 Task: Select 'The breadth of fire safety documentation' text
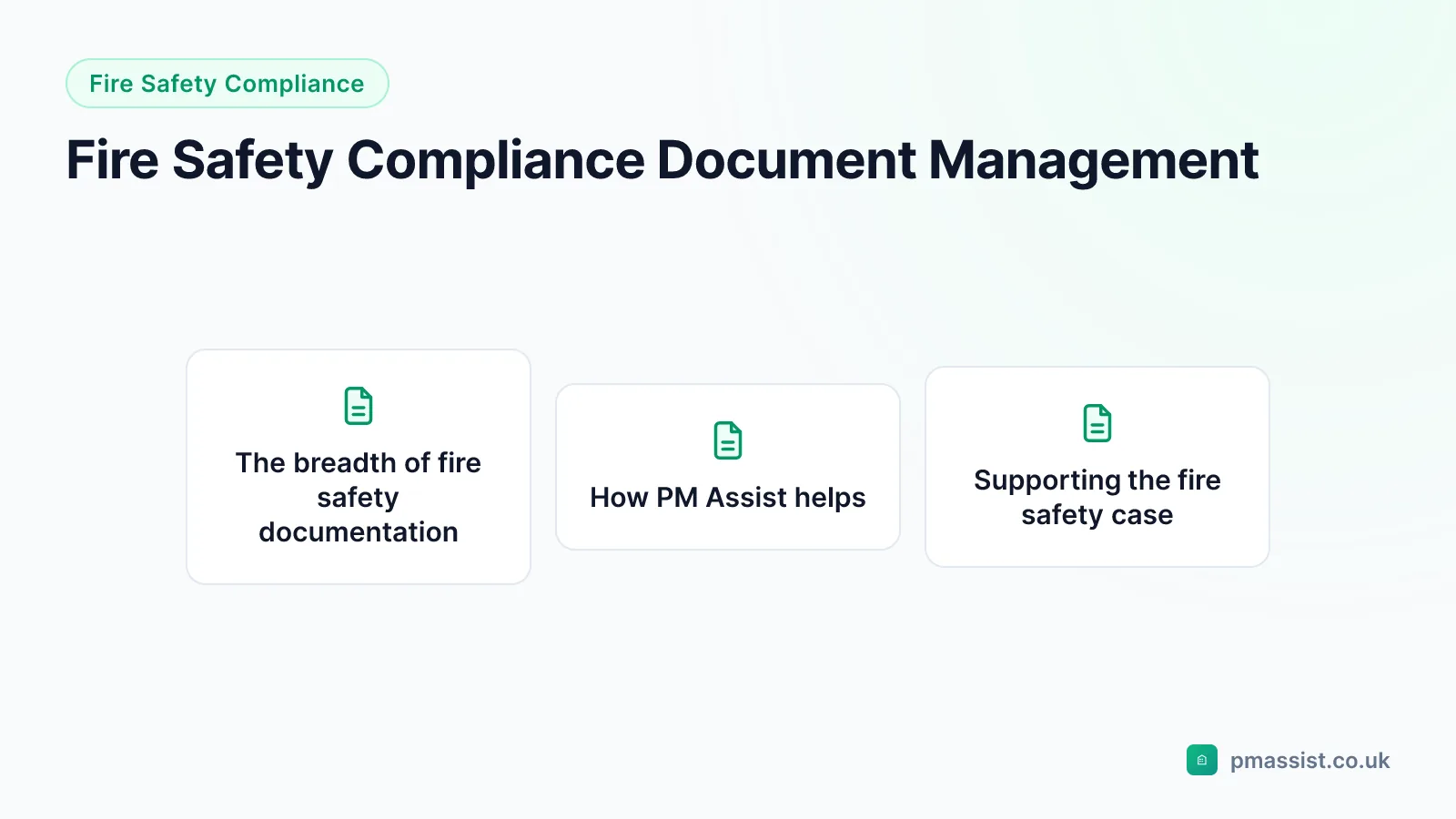pyautogui.click(x=359, y=497)
